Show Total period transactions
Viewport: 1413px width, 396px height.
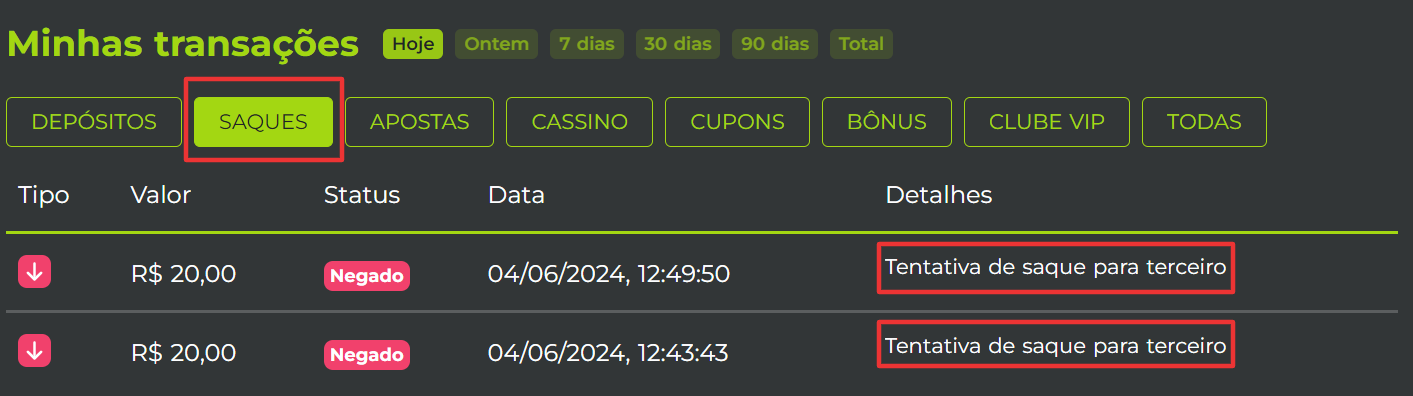click(x=861, y=44)
